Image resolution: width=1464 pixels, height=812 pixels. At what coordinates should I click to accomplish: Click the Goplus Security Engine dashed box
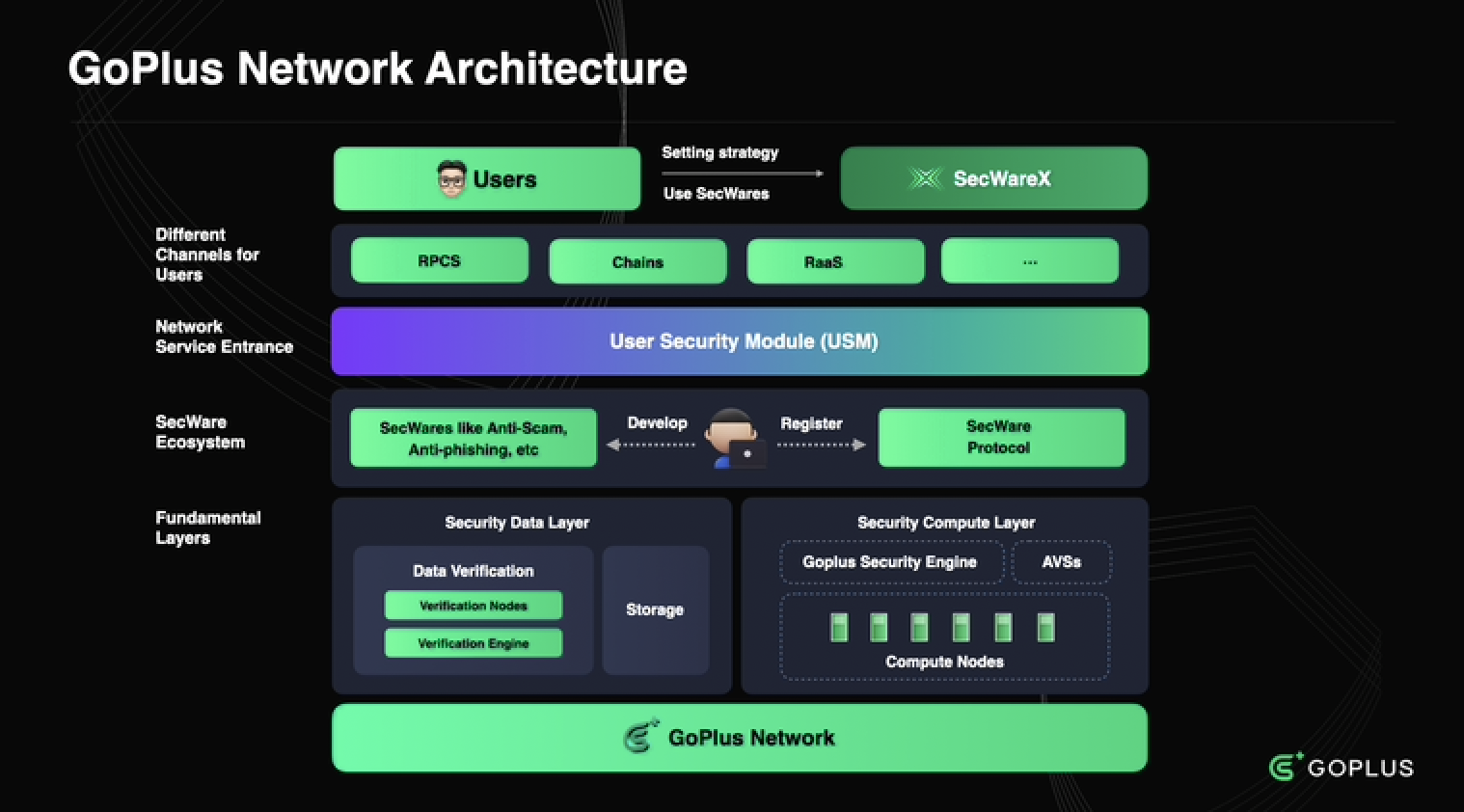(891, 562)
